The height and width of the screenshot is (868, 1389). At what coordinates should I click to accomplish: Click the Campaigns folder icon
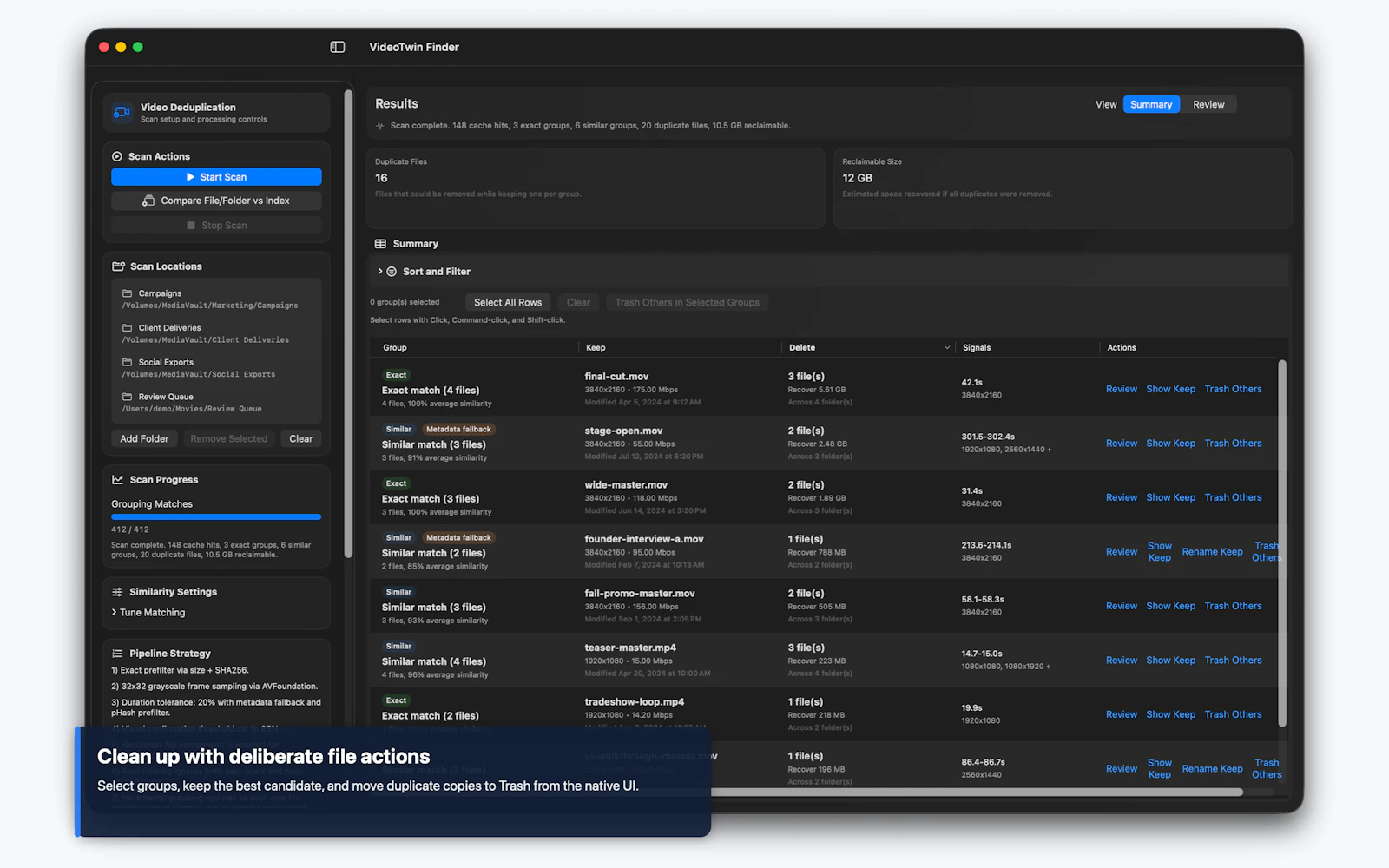(127, 293)
